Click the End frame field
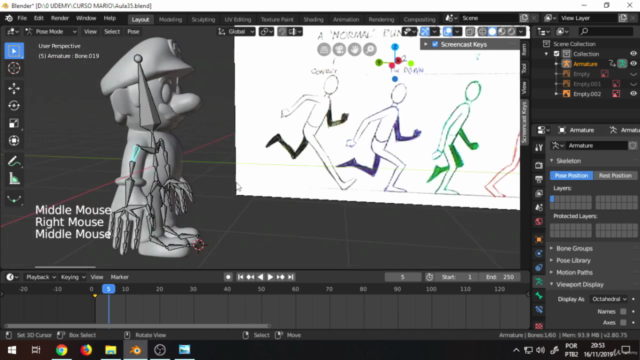The image size is (640, 360). click(x=500, y=277)
